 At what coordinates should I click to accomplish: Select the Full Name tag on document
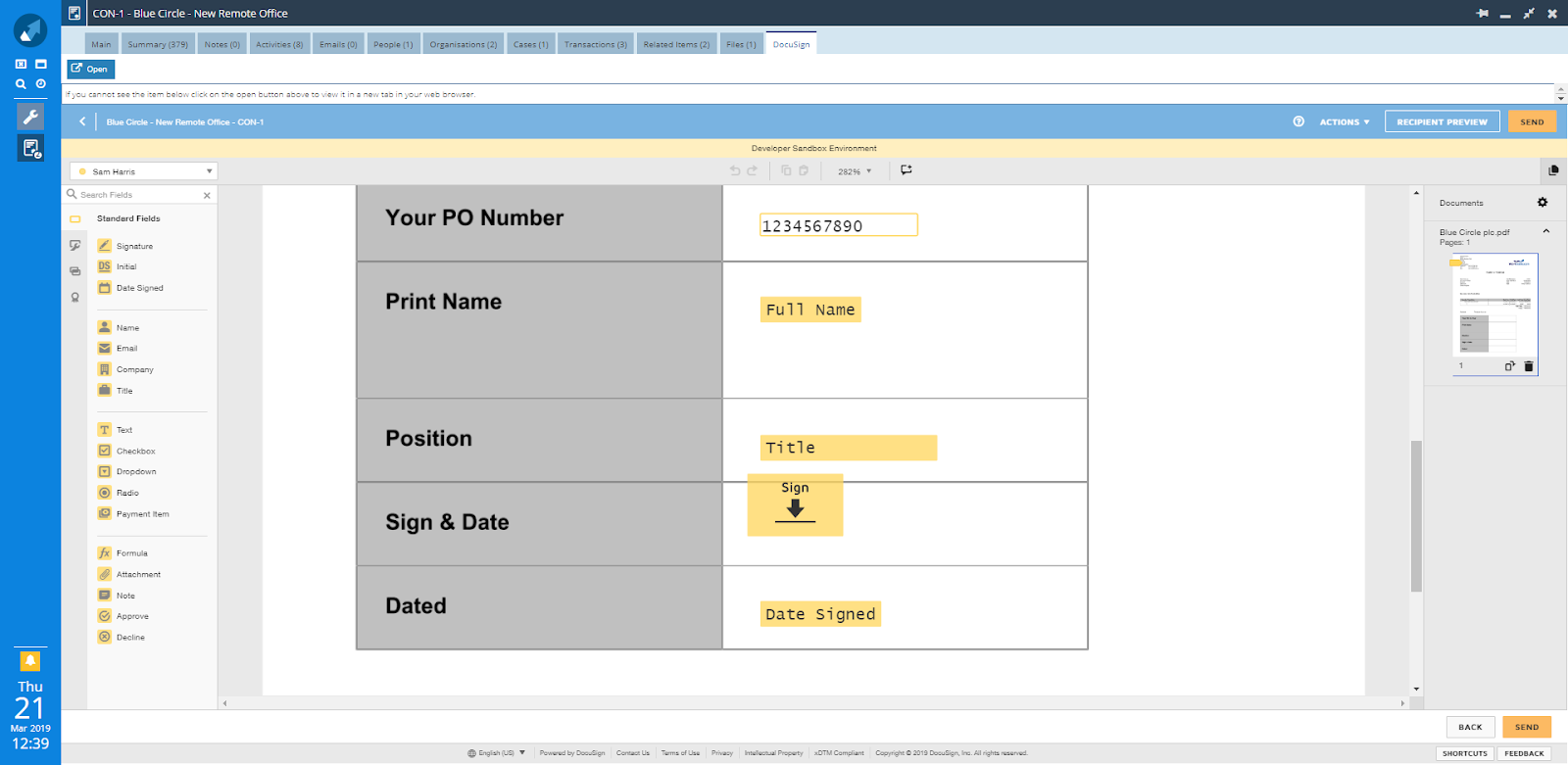pos(810,310)
